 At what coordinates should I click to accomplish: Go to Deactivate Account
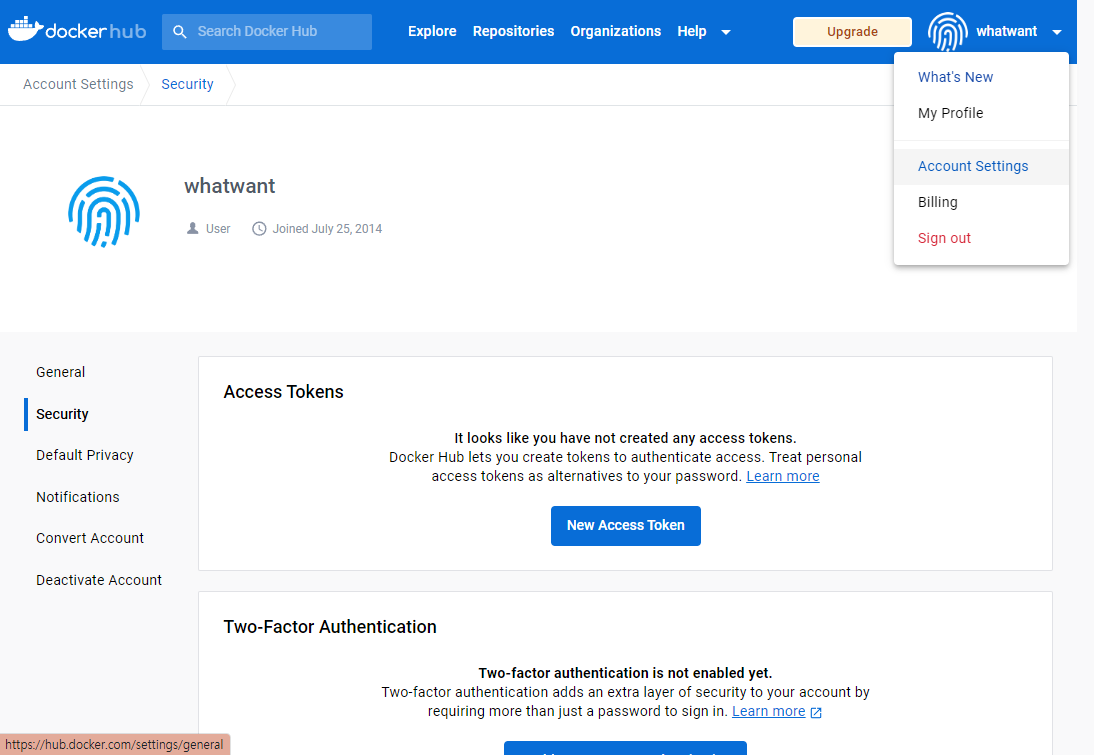pos(99,580)
